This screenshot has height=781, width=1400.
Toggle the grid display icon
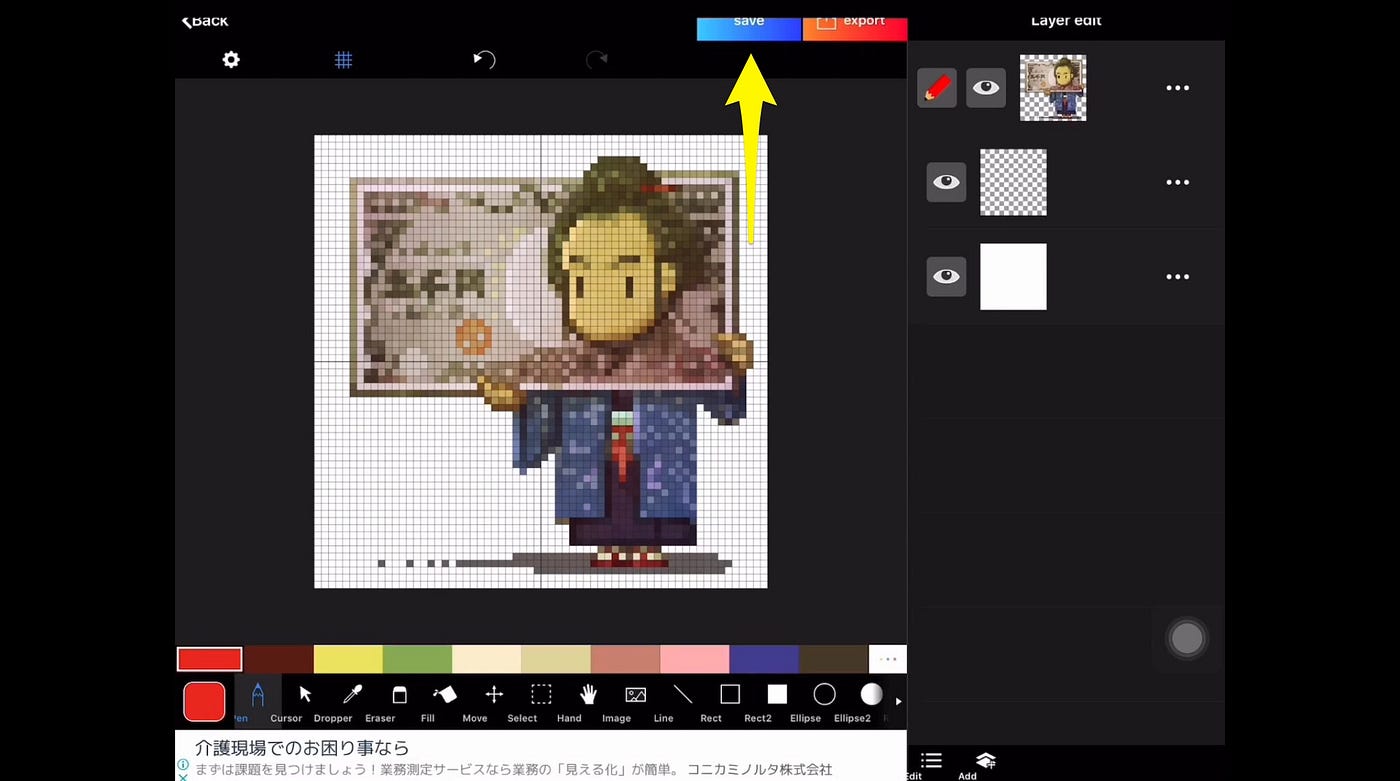(343, 60)
